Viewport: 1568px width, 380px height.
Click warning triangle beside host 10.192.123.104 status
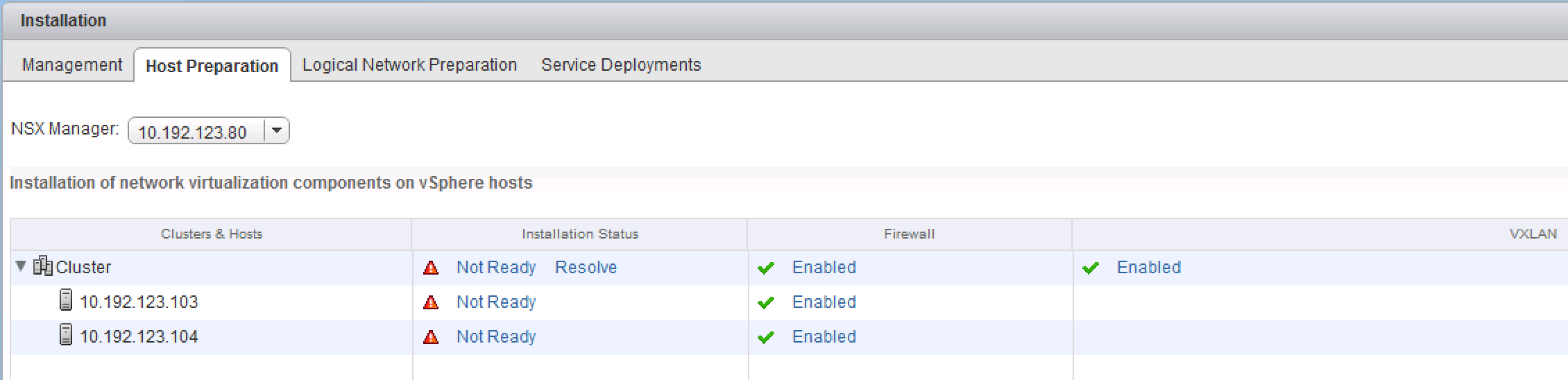pos(431,337)
